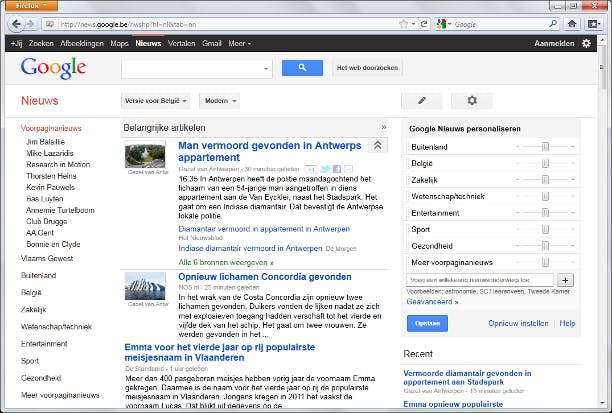The image size is (612, 413).
Task: Open Vertalen in Google bar
Action: (181, 43)
